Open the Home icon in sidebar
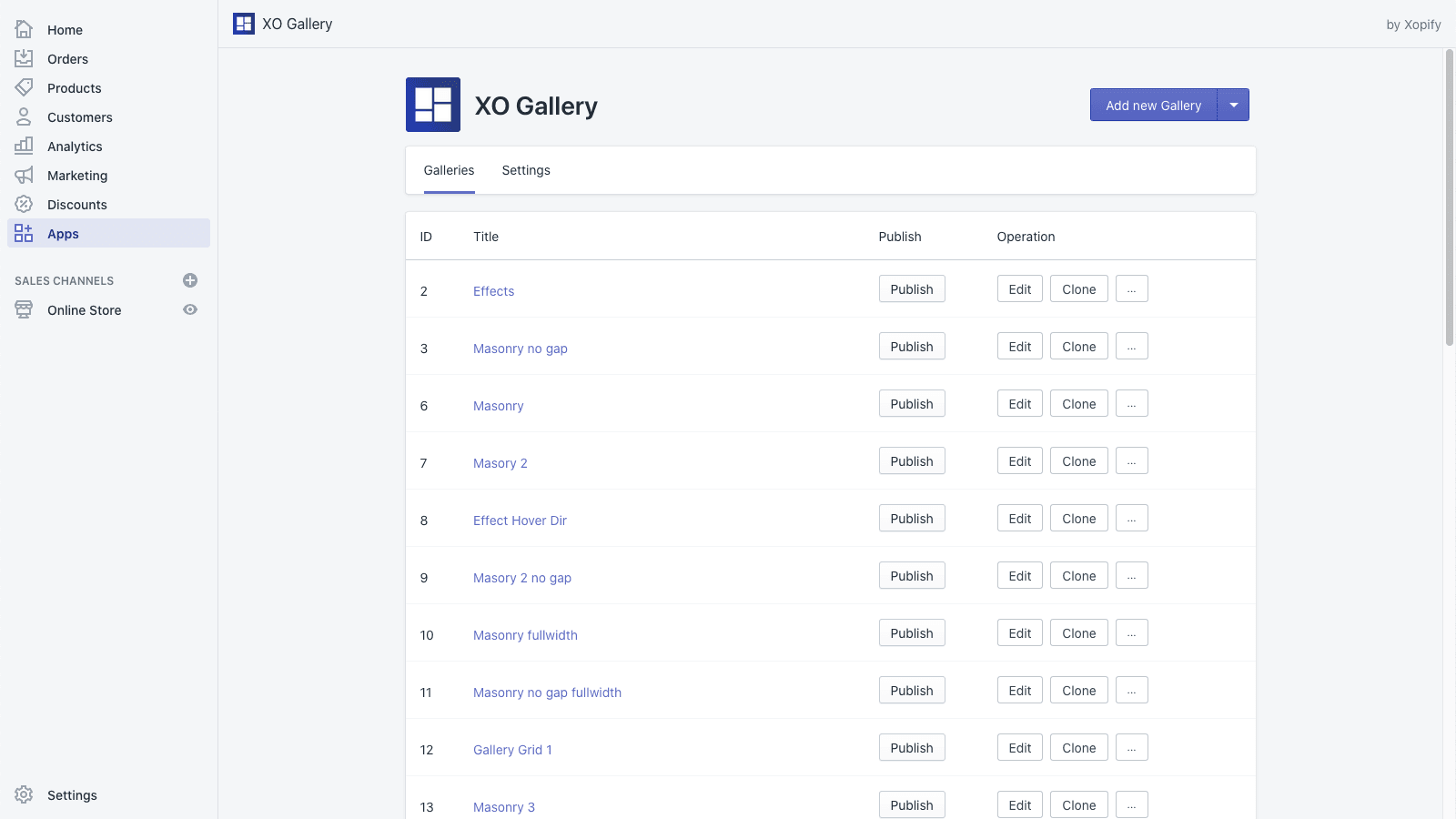The height and width of the screenshot is (819, 1456). pos(24,29)
